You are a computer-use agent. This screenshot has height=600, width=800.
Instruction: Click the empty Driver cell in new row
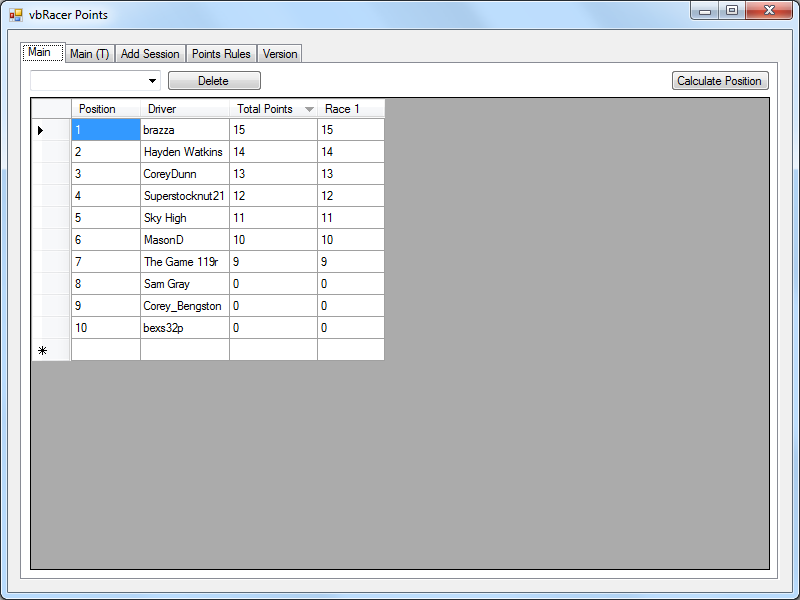tap(184, 350)
